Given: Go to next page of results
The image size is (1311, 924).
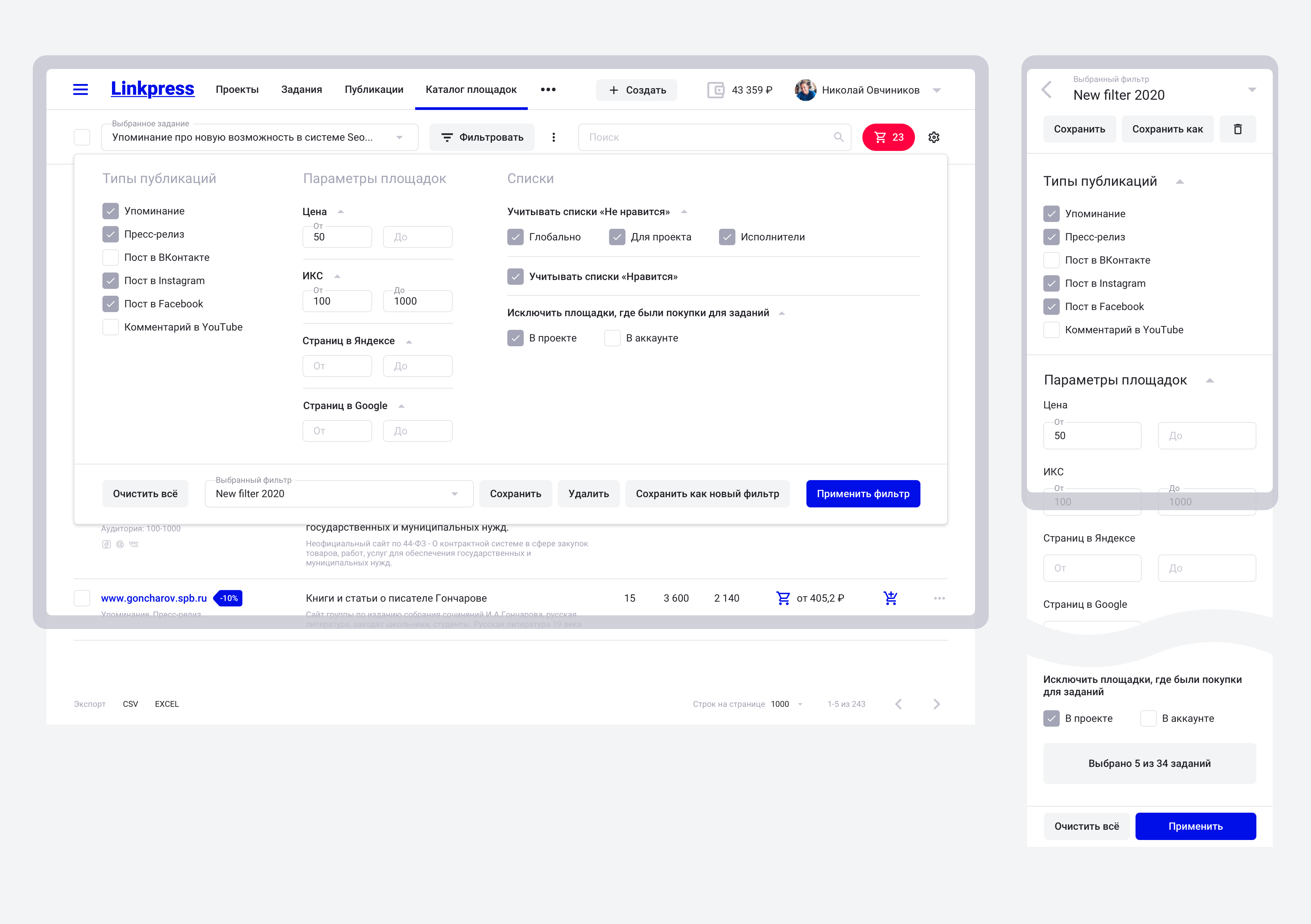Looking at the screenshot, I should pyautogui.click(x=936, y=704).
